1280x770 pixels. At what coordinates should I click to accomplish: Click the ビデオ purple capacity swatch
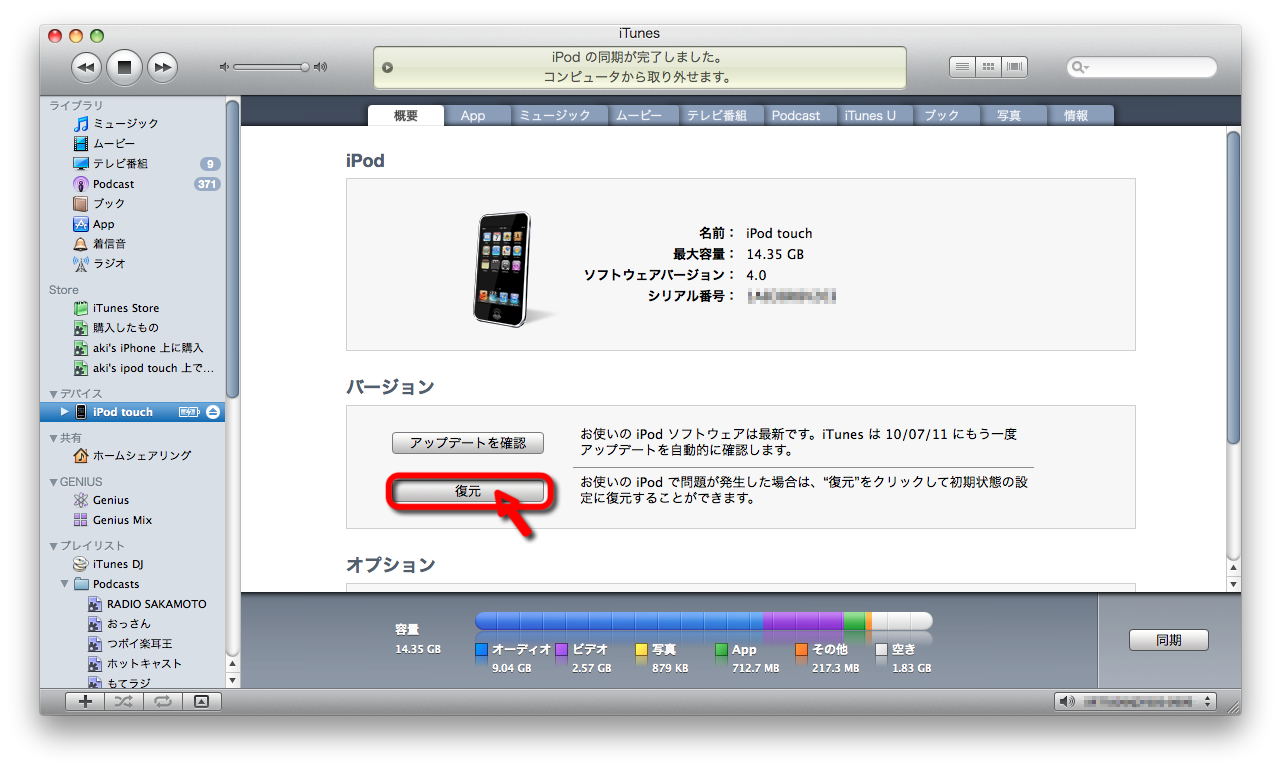[562, 650]
